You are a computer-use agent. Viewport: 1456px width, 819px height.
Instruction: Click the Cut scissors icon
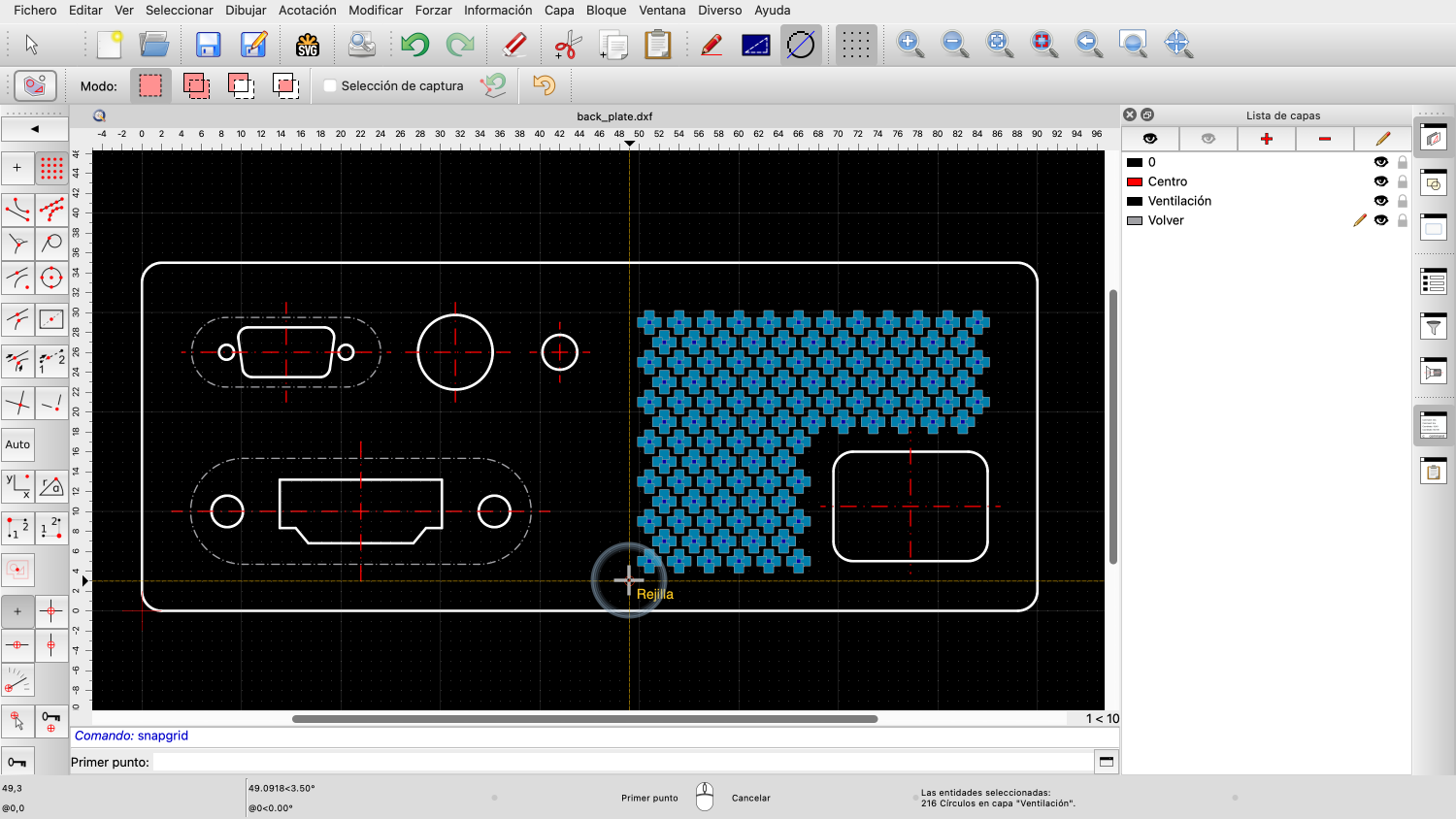coord(567,45)
